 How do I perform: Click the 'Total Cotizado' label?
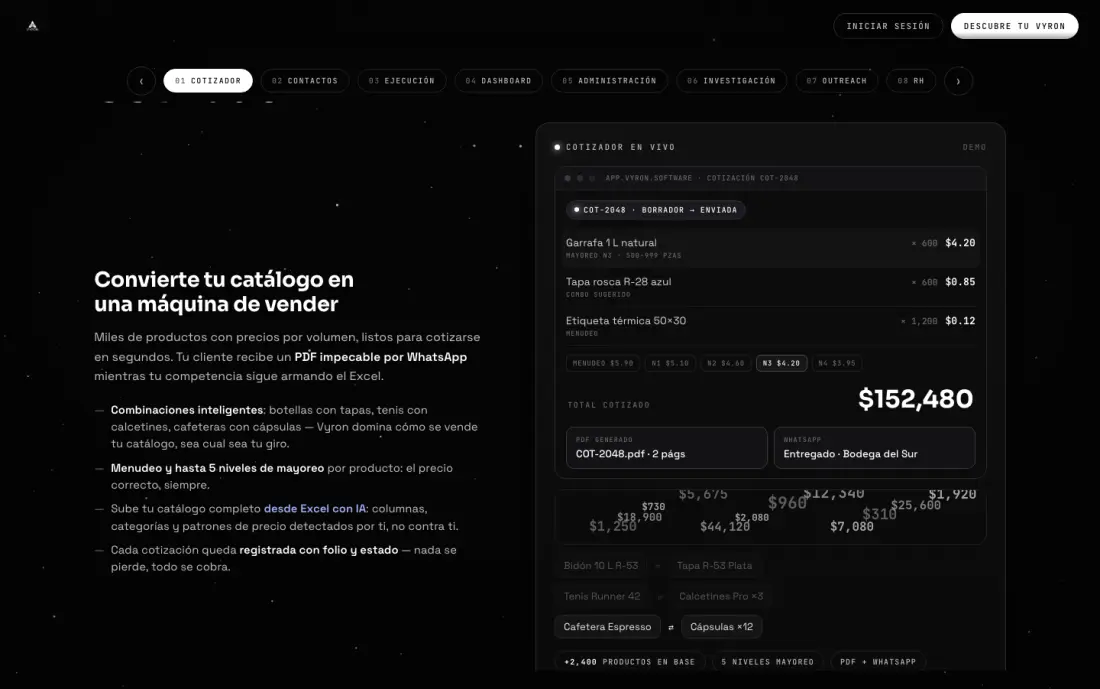pyautogui.click(x=608, y=405)
